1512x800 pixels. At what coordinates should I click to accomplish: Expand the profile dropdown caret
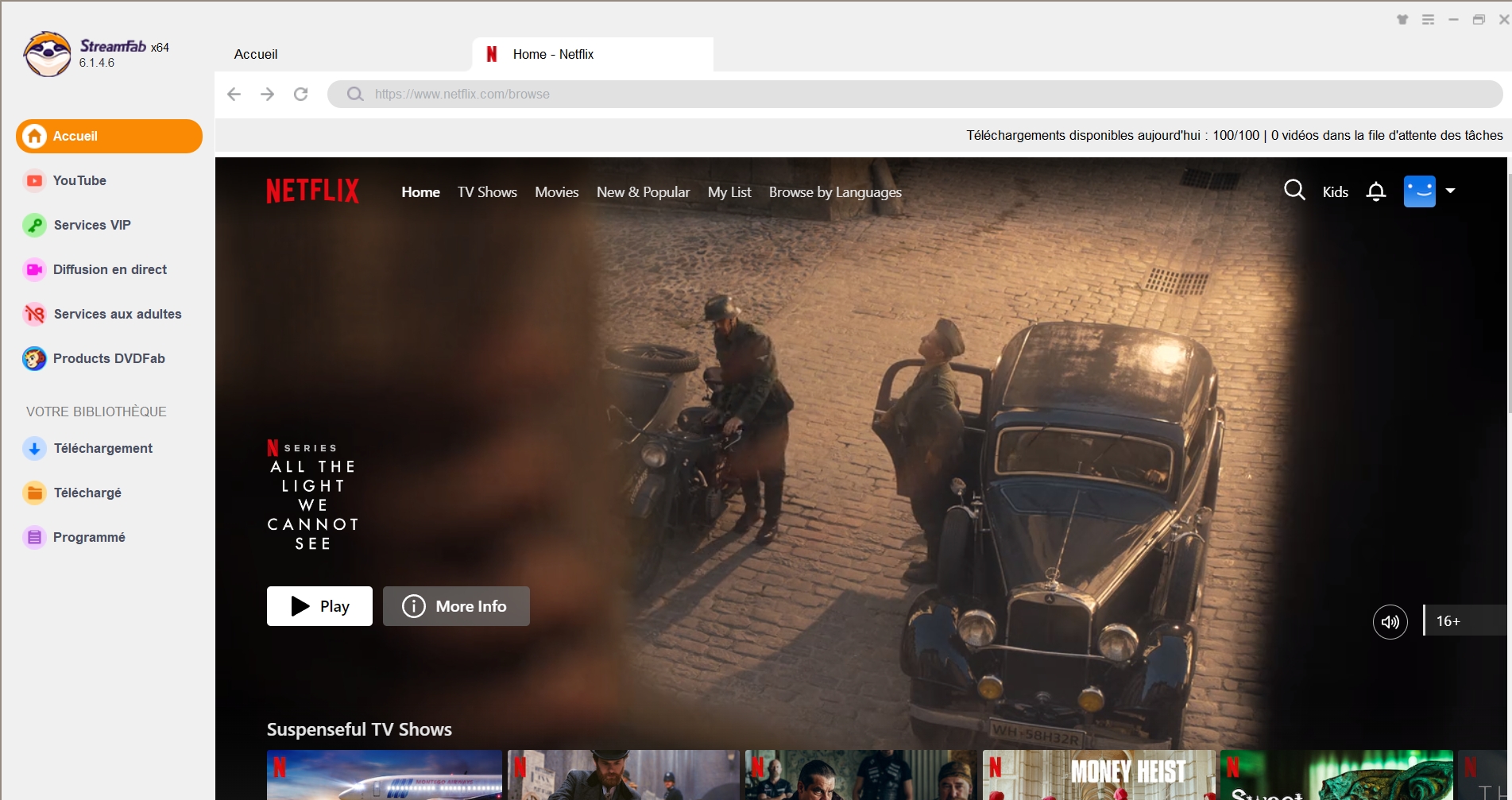click(1450, 191)
